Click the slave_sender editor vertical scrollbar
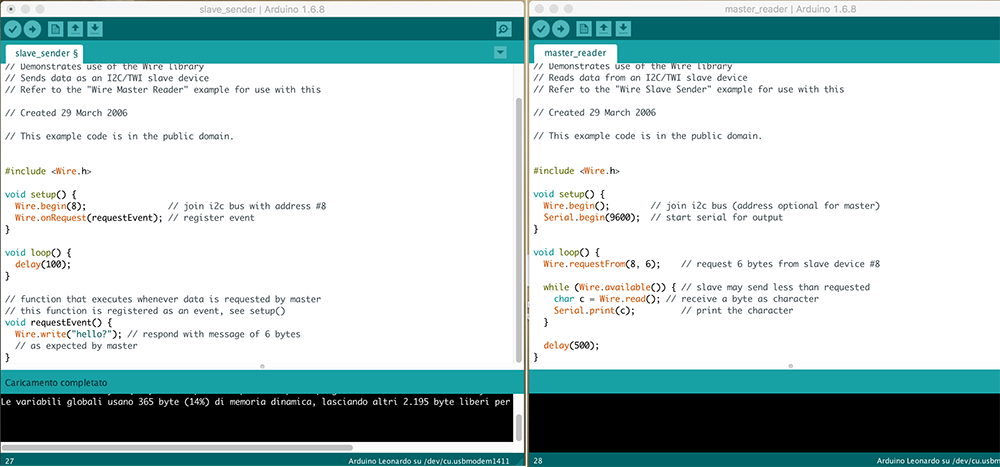Image resolution: width=1000 pixels, height=467 pixels. tap(518, 230)
